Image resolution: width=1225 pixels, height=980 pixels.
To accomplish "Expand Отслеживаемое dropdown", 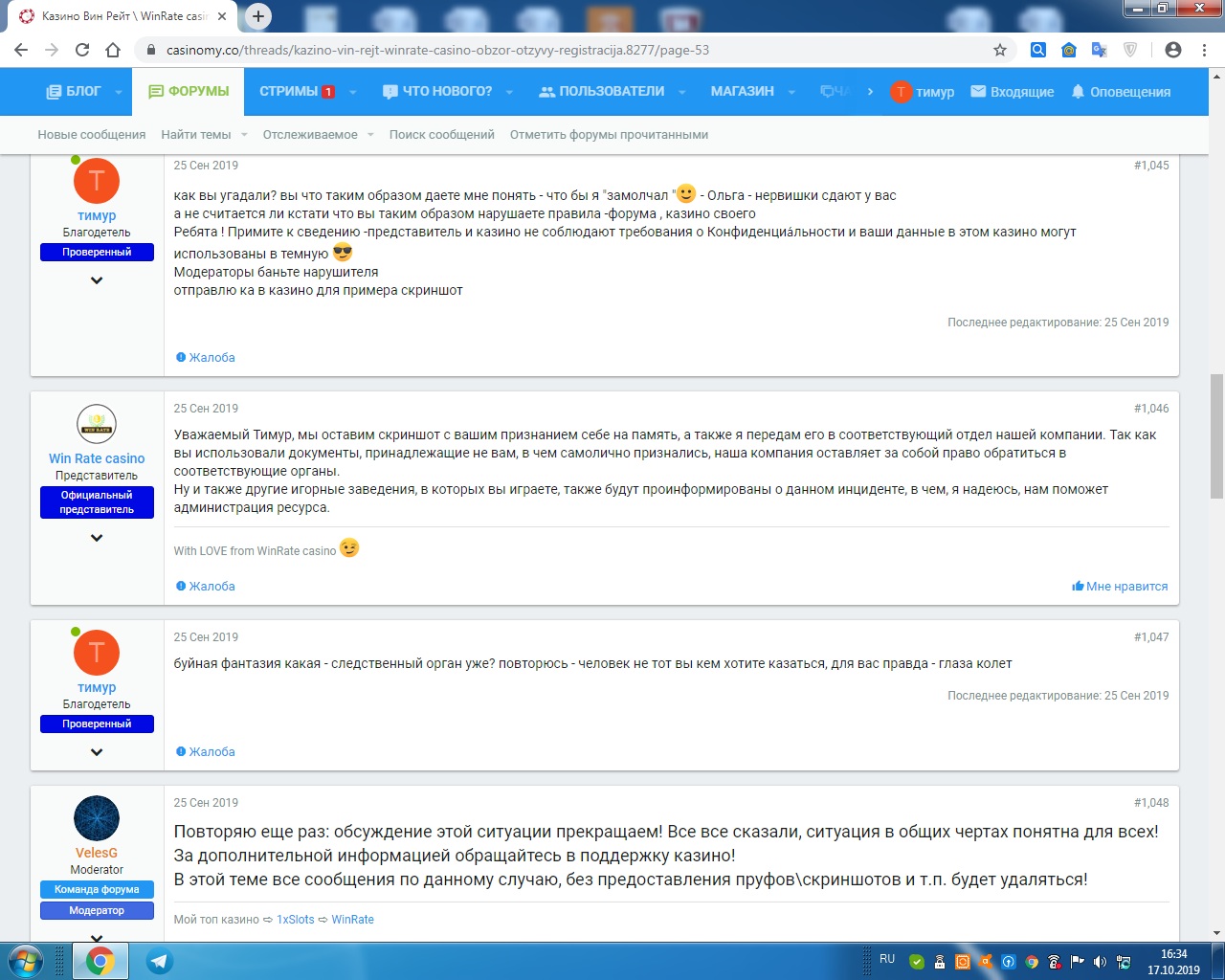I will tap(370, 135).
